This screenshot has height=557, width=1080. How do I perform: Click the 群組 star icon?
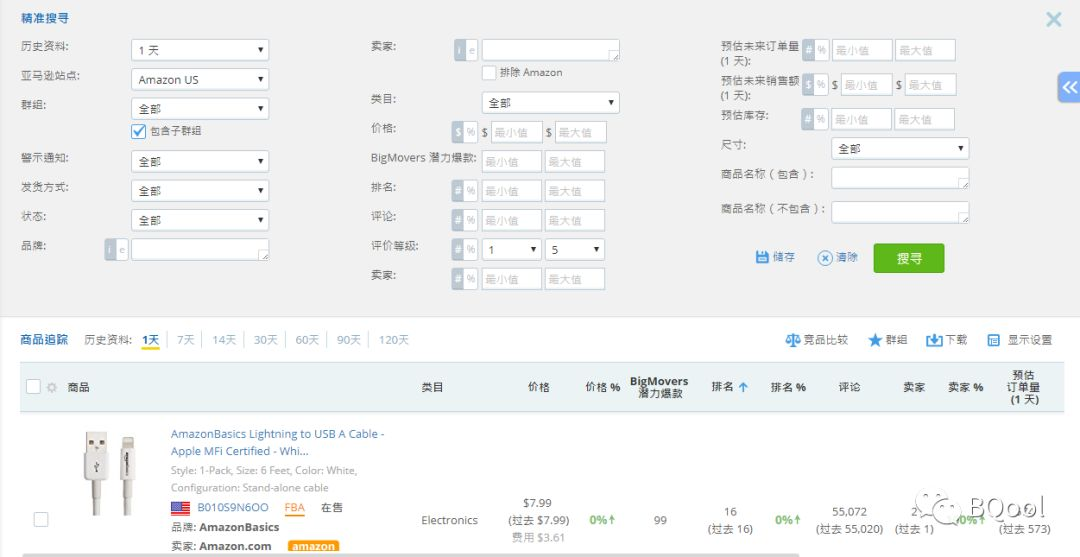click(x=875, y=340)
